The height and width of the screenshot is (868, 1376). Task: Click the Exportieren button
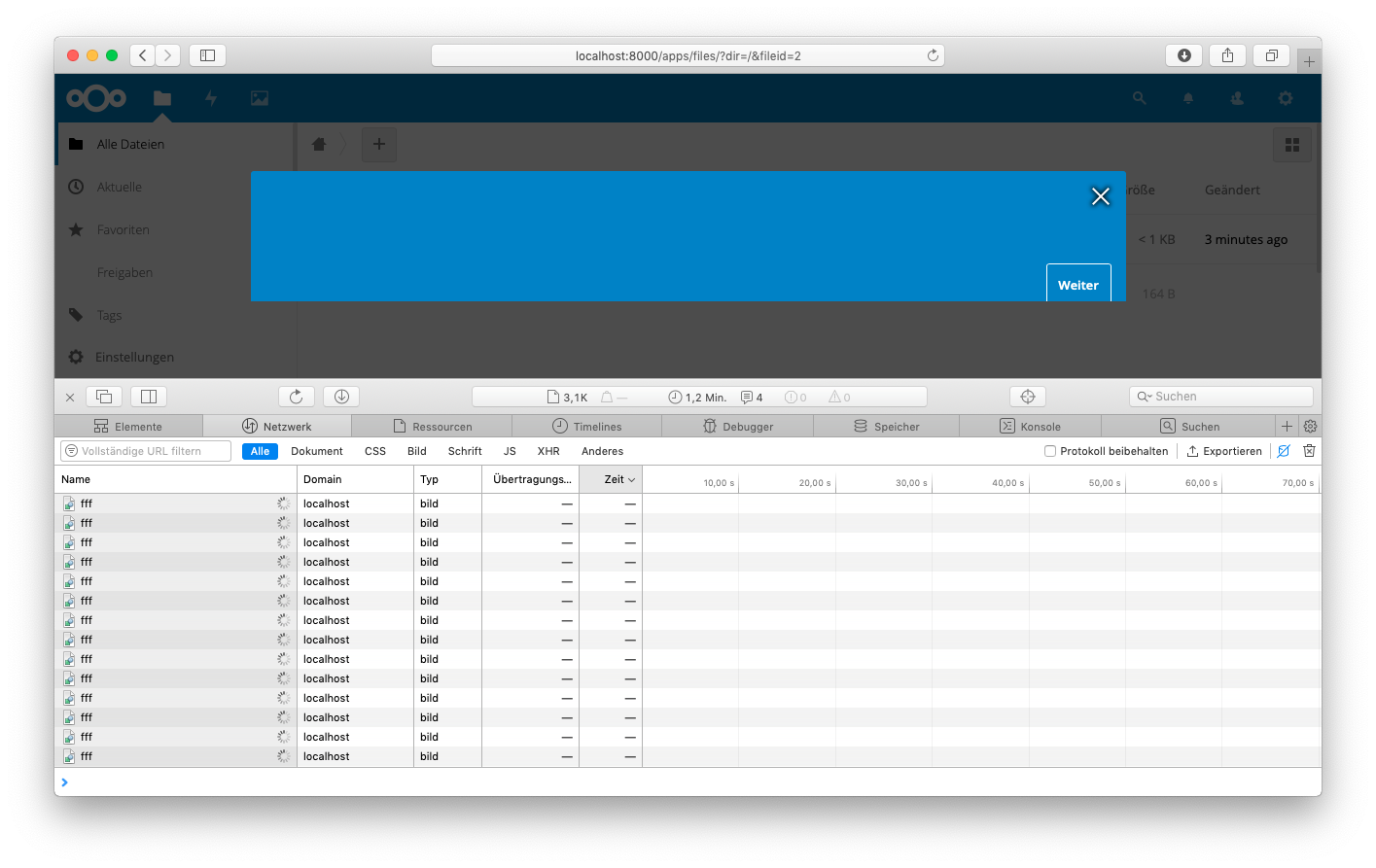point(1224,451)
